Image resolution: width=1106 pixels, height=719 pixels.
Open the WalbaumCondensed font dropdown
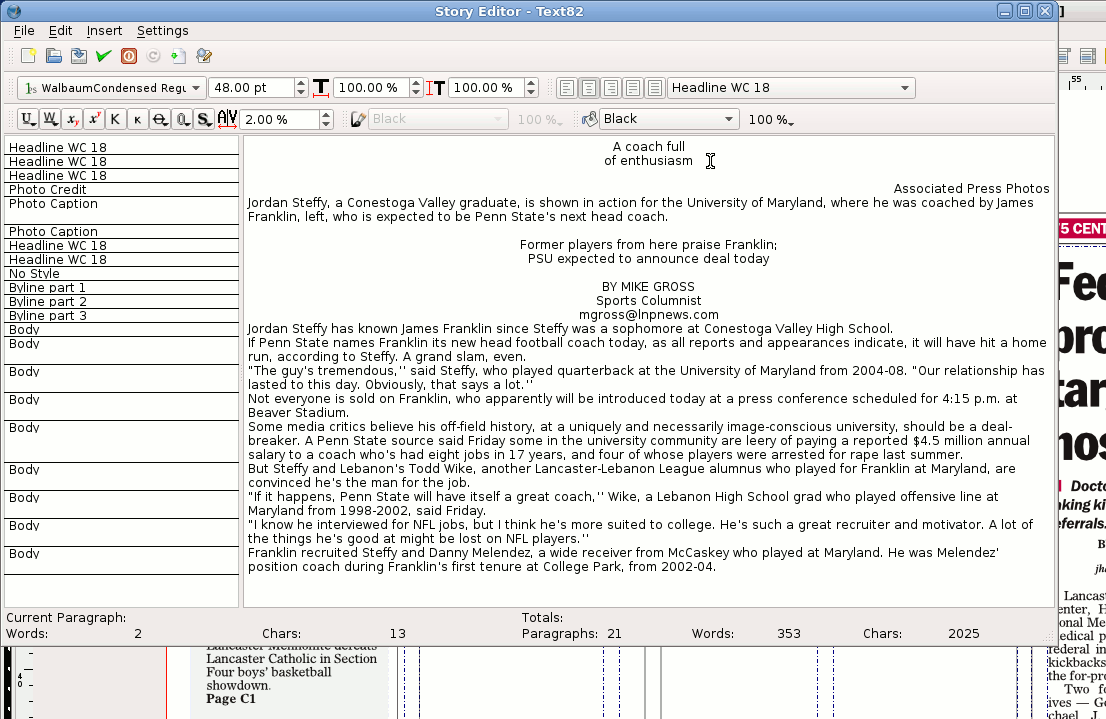pyautogui.click(x=112, y=88)
